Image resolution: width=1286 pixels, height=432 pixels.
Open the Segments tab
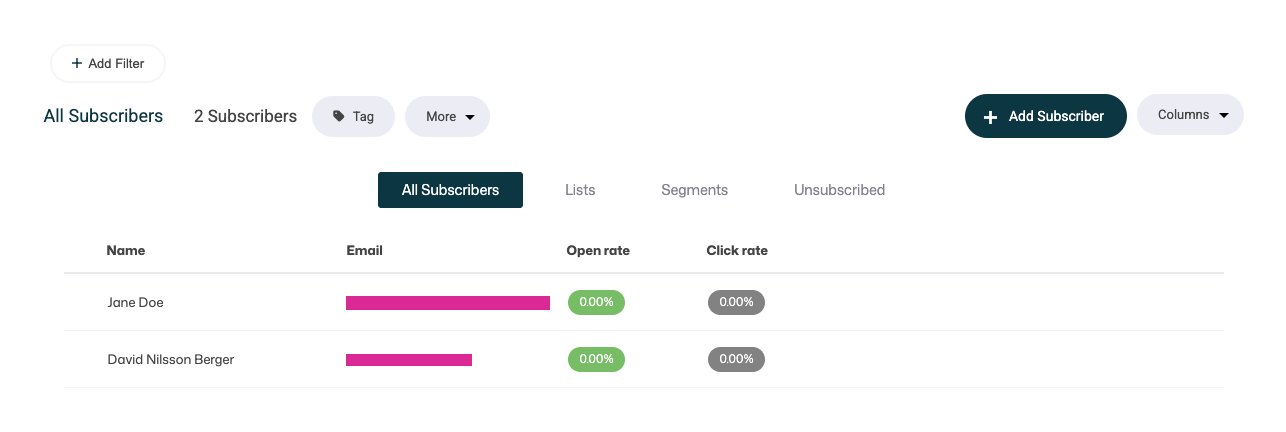[694, 190]
